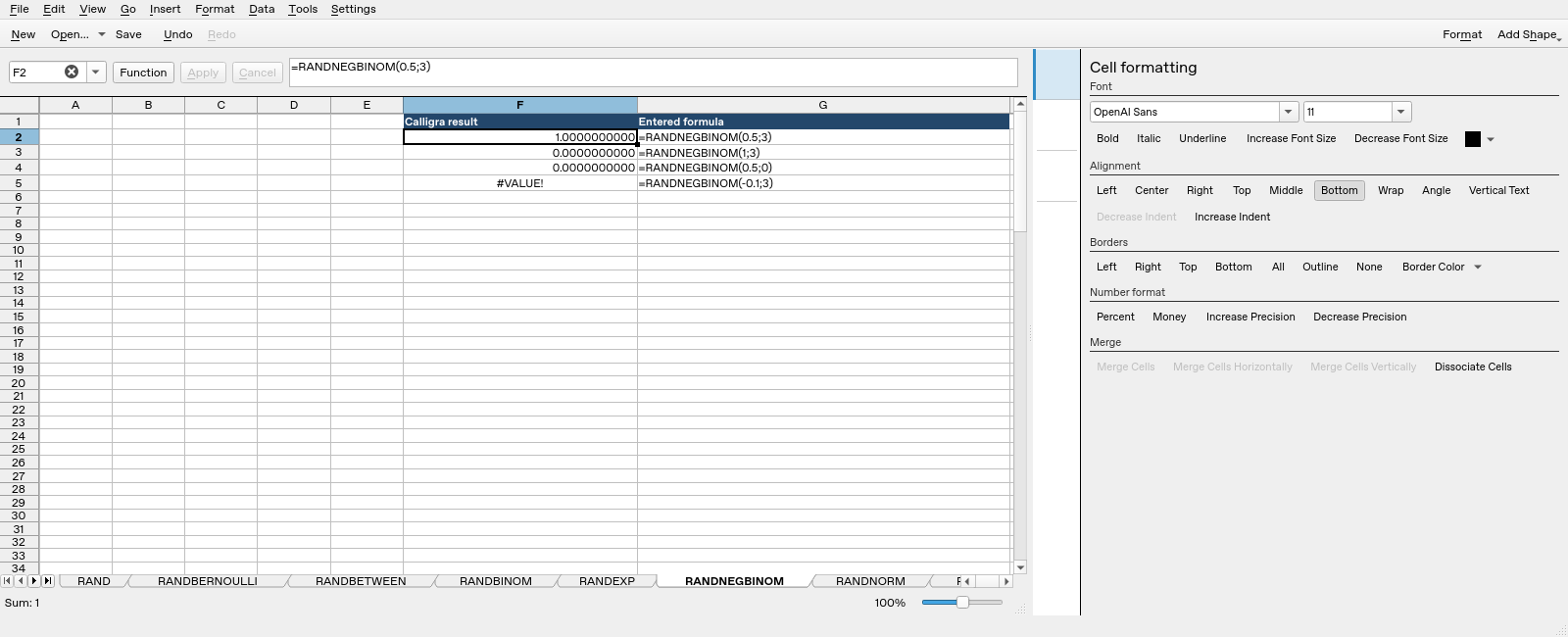Open the Data menu
Viewport: 1568px width, 637px height.
[x=262, y=9]
